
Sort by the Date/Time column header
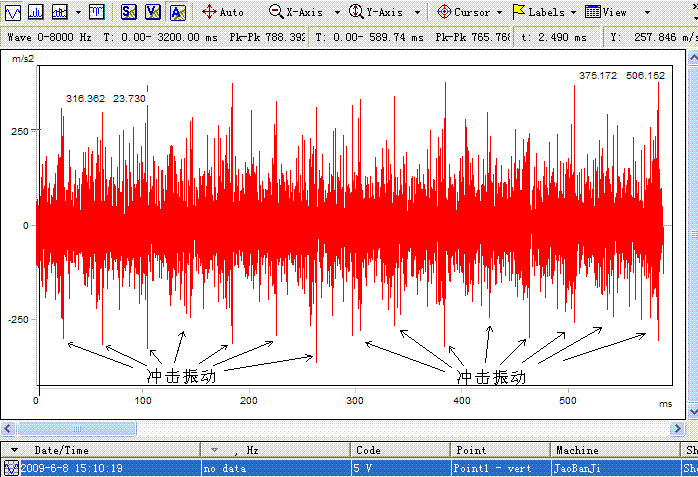coord(101,450)
